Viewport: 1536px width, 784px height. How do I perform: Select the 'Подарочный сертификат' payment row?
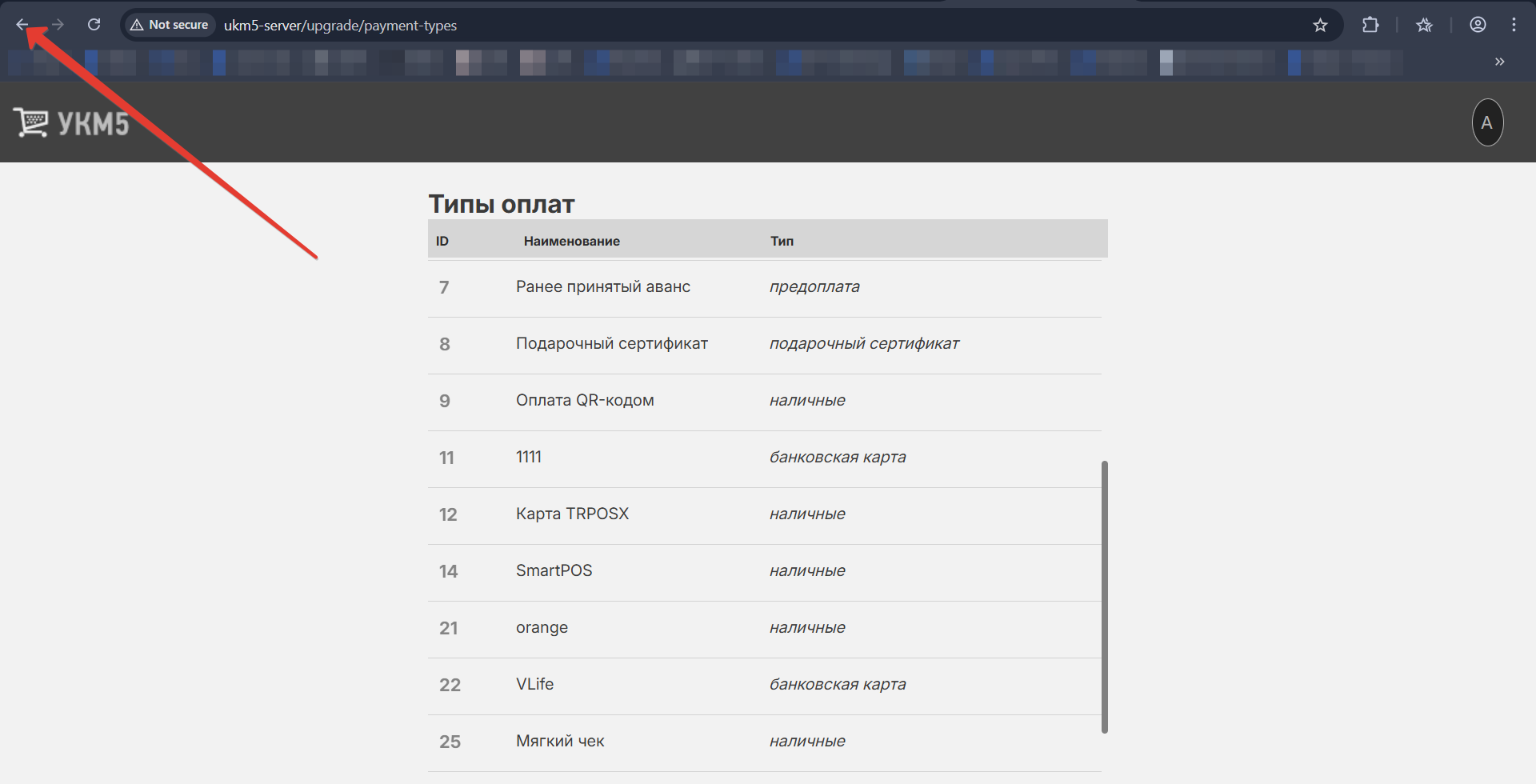[x=612, y=344]
